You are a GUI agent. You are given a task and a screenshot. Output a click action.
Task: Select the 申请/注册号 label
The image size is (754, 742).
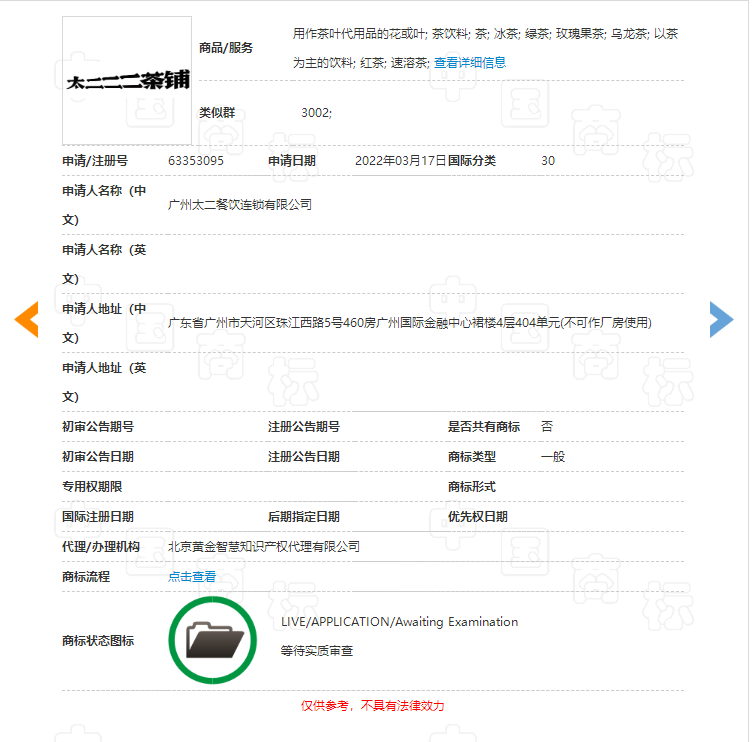point(95,161)
